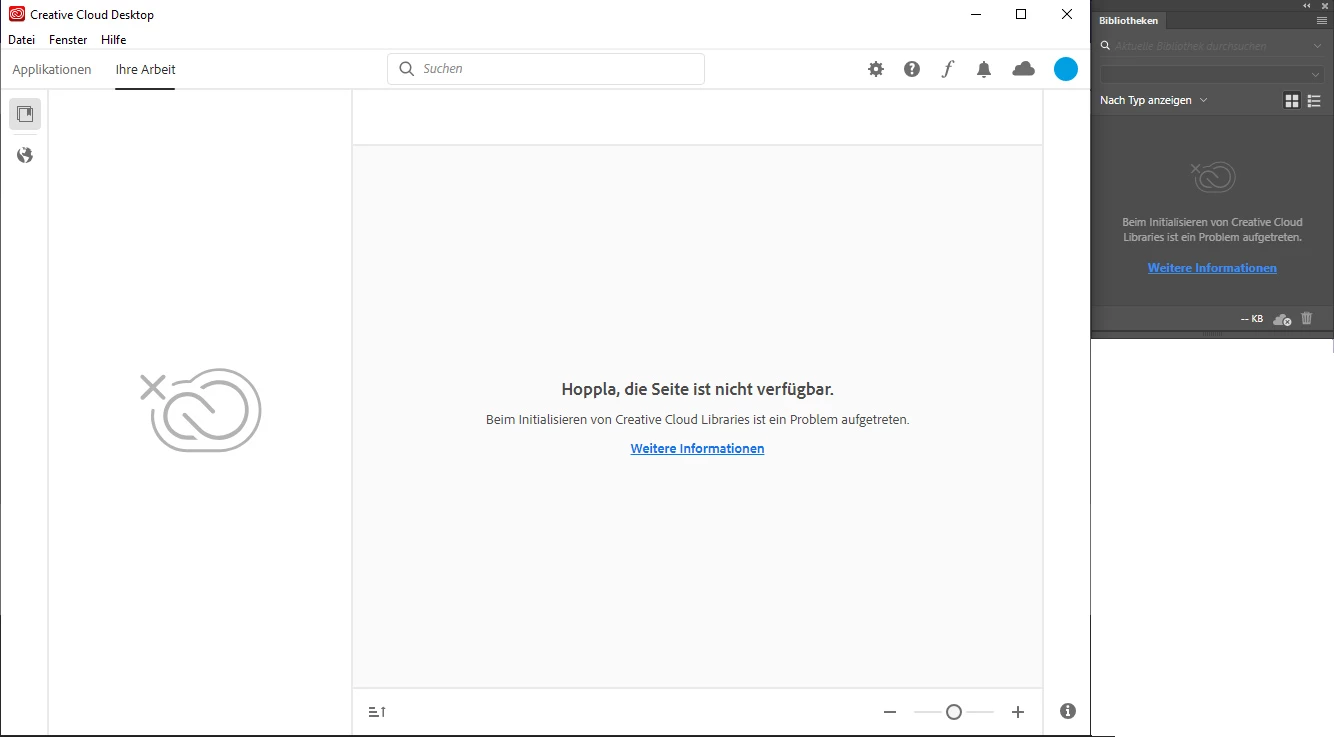Select the Ihre Arbeit tab
This screenshot has width=1334, height=737.
coord(145,69)
